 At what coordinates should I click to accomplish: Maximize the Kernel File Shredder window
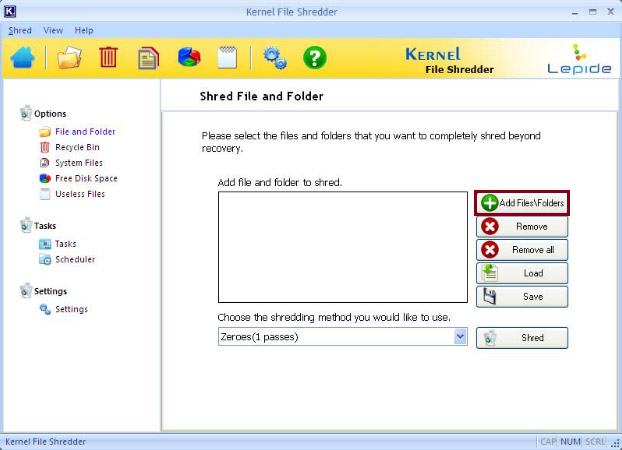point(593,12)
